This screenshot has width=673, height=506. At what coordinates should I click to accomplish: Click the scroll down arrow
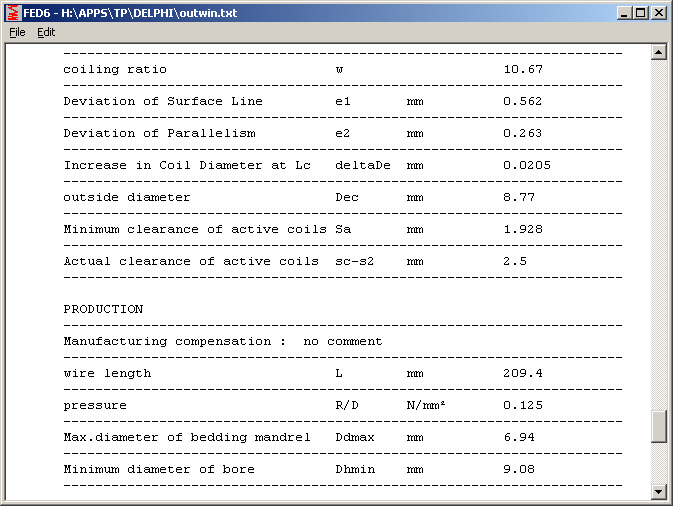click(x=658, y=490)
